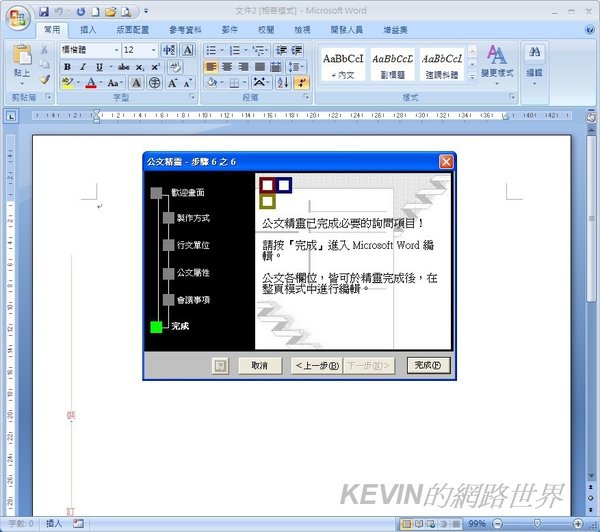The image size is (600, 532).
Task: Click the Cut scissors icon
Action: click(x=44, y=50)
